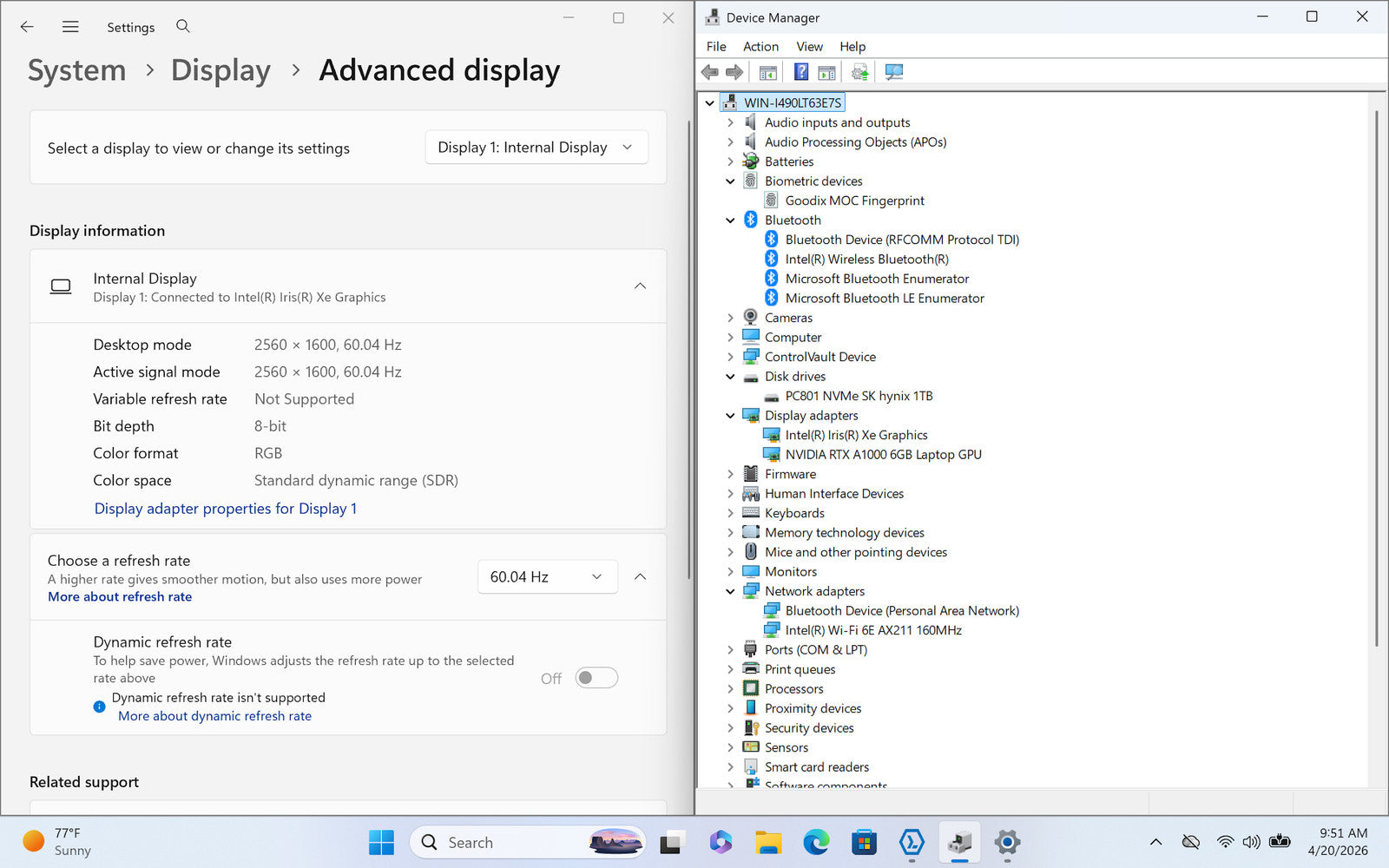Click the Update device driver toolbar icon
The width and height of the screenshot is (1389, 868).
(859, 72)
